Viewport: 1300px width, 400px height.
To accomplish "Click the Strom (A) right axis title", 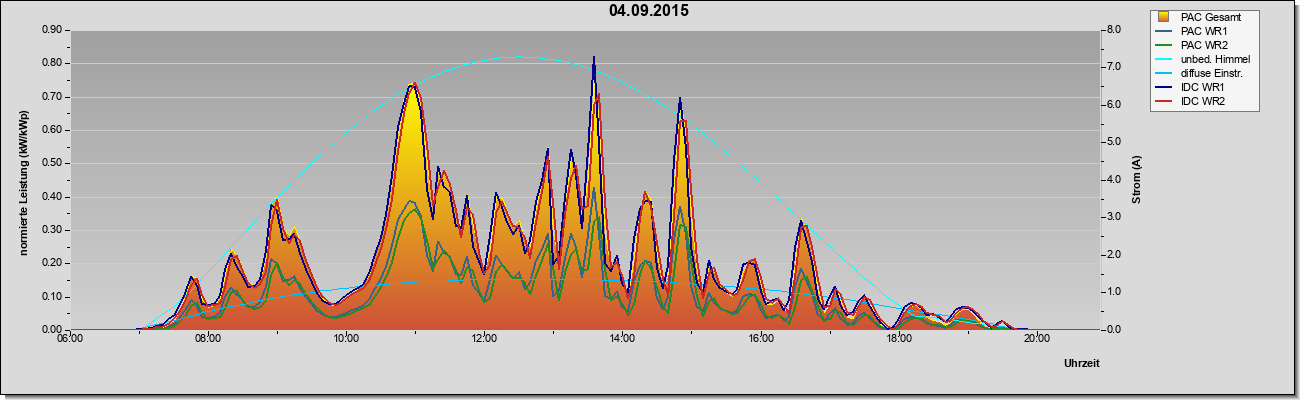I will click(x=1136, y=180).
